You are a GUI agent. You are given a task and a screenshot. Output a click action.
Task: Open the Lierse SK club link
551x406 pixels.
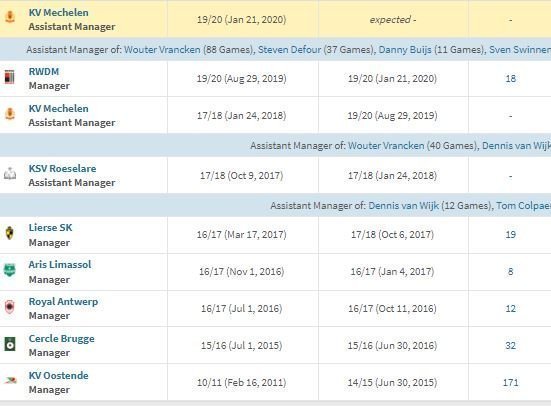(50, 228)
